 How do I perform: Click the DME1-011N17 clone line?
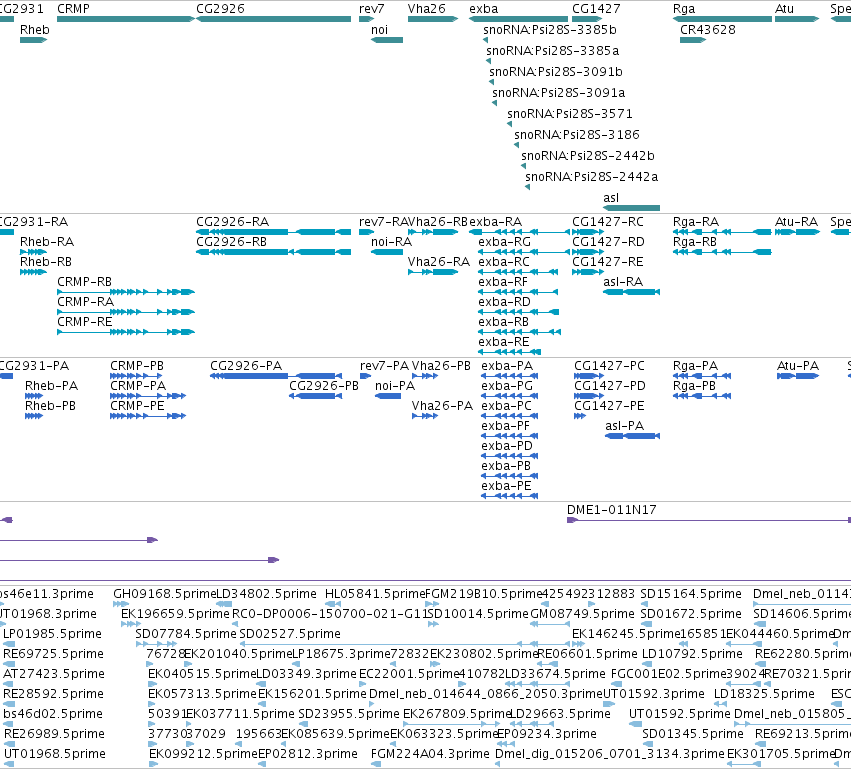(x=709, y=520)
